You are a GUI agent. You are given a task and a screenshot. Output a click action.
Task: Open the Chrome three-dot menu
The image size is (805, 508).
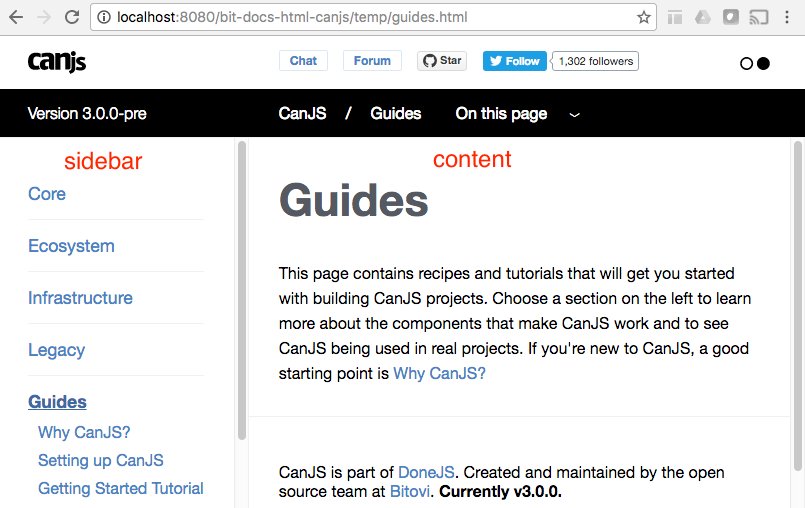[x=787, y=17]
